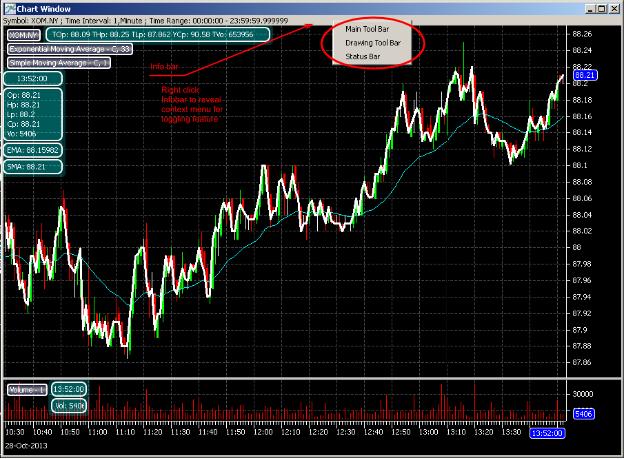Click the XOM.NY symbol label
This screenshot has width=624, height=459.
(23, 33)
